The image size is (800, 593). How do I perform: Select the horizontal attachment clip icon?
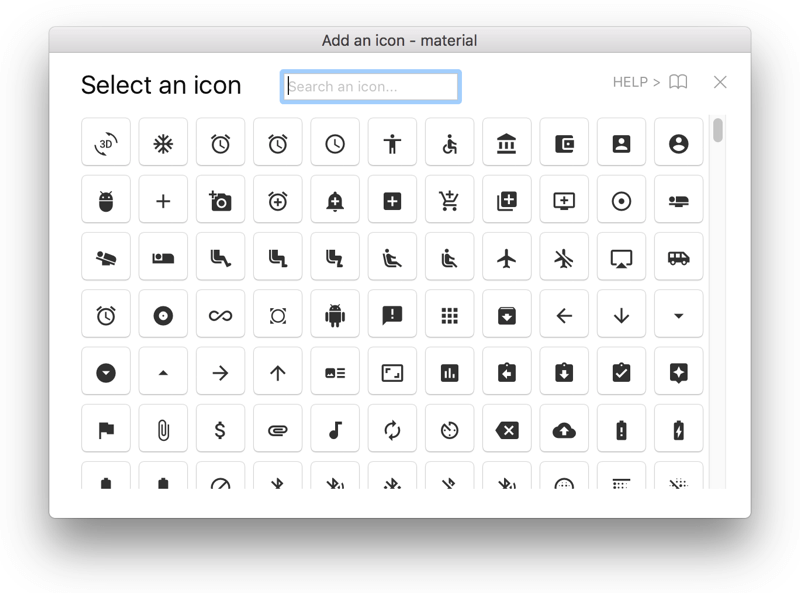(x=278, y=429)
